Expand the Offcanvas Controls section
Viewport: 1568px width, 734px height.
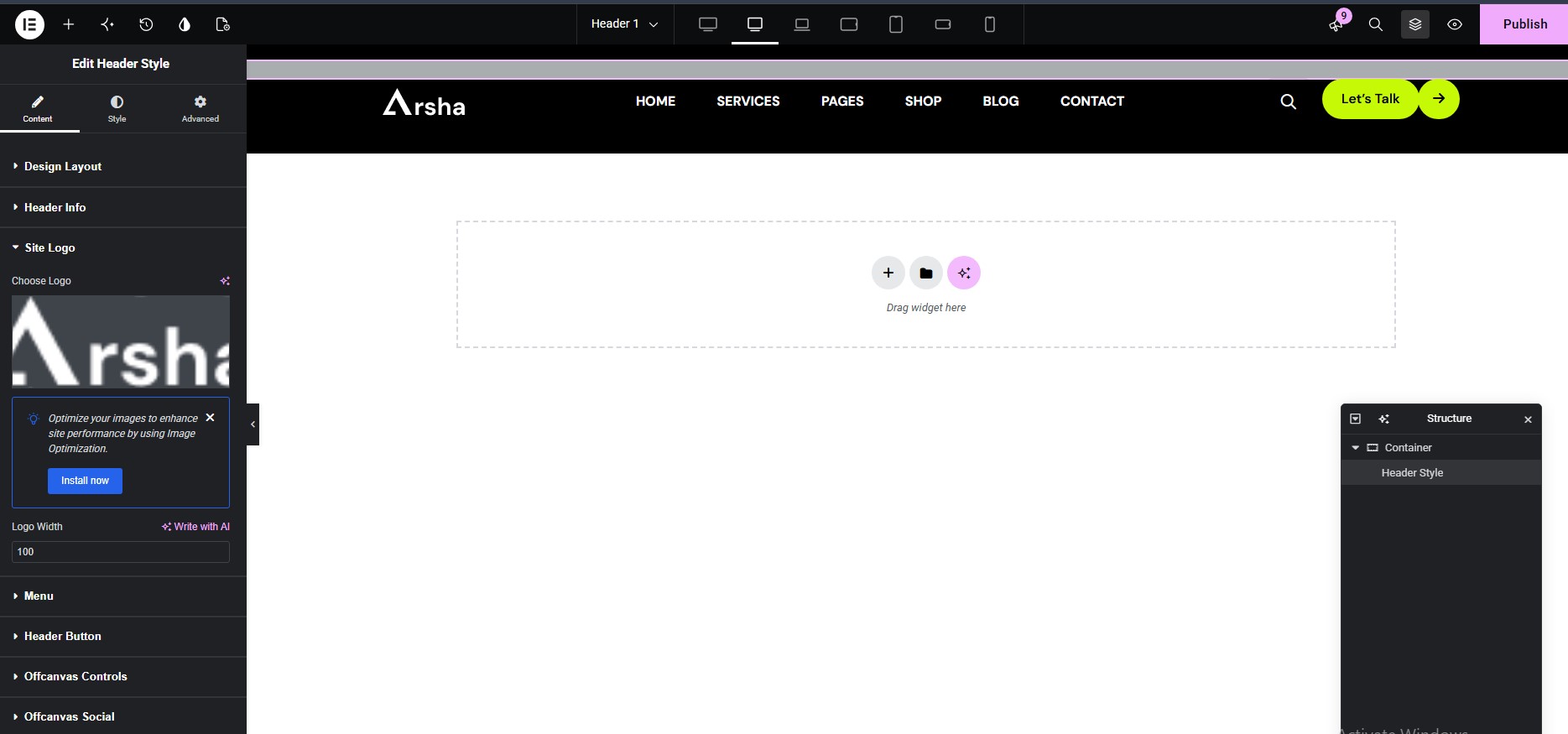(123, 676)
